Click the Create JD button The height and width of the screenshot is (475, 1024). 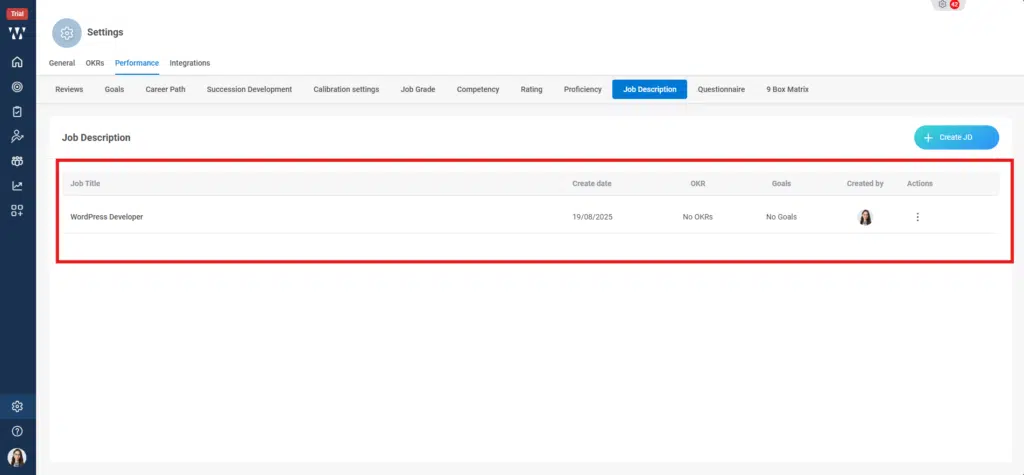(956, 137)
